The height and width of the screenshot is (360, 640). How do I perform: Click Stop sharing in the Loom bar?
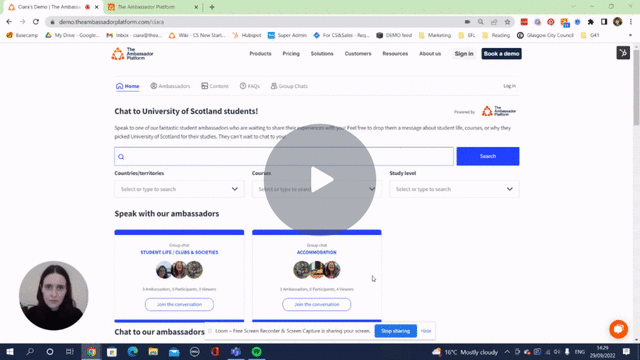point(396,331)
